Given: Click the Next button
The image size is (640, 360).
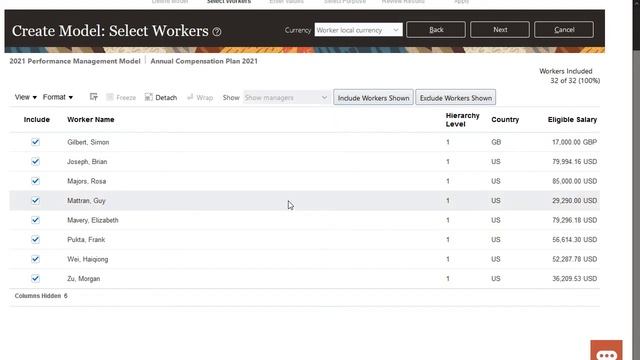Looking at the screenshot, I should [500, 30].
